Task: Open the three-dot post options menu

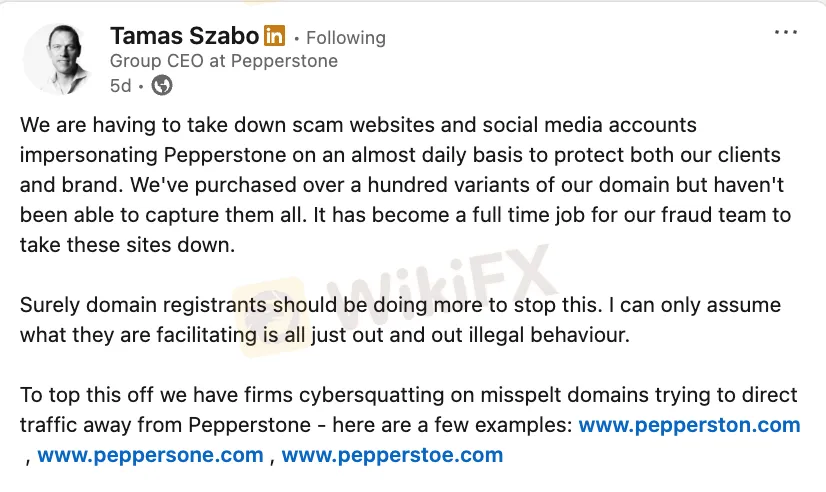Action: coord(787,32)
